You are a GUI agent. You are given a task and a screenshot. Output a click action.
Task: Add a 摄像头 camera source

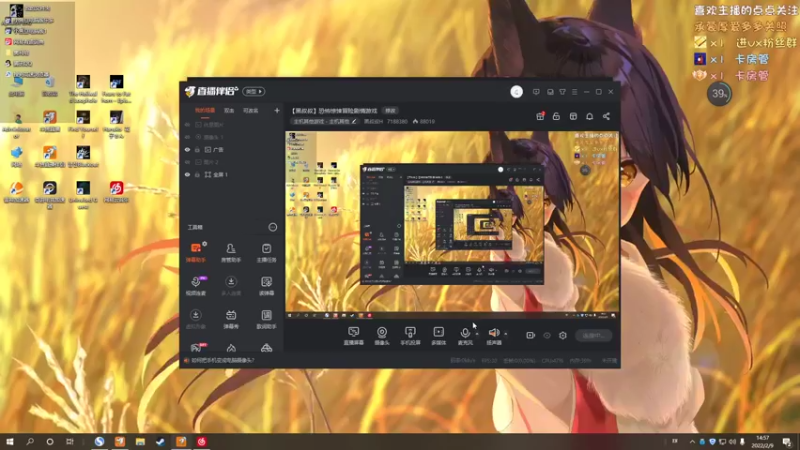pos(382,336)
